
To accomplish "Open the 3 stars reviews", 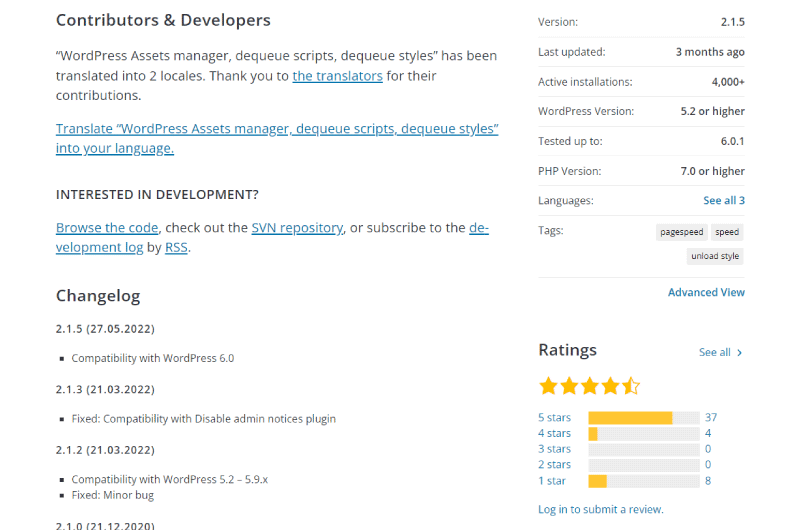I will tap(554, 449).
